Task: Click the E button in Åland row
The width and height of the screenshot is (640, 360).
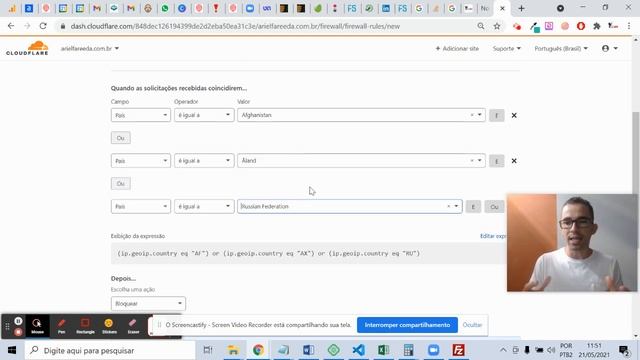Action: pyautogui.click(x=497, y=161)
